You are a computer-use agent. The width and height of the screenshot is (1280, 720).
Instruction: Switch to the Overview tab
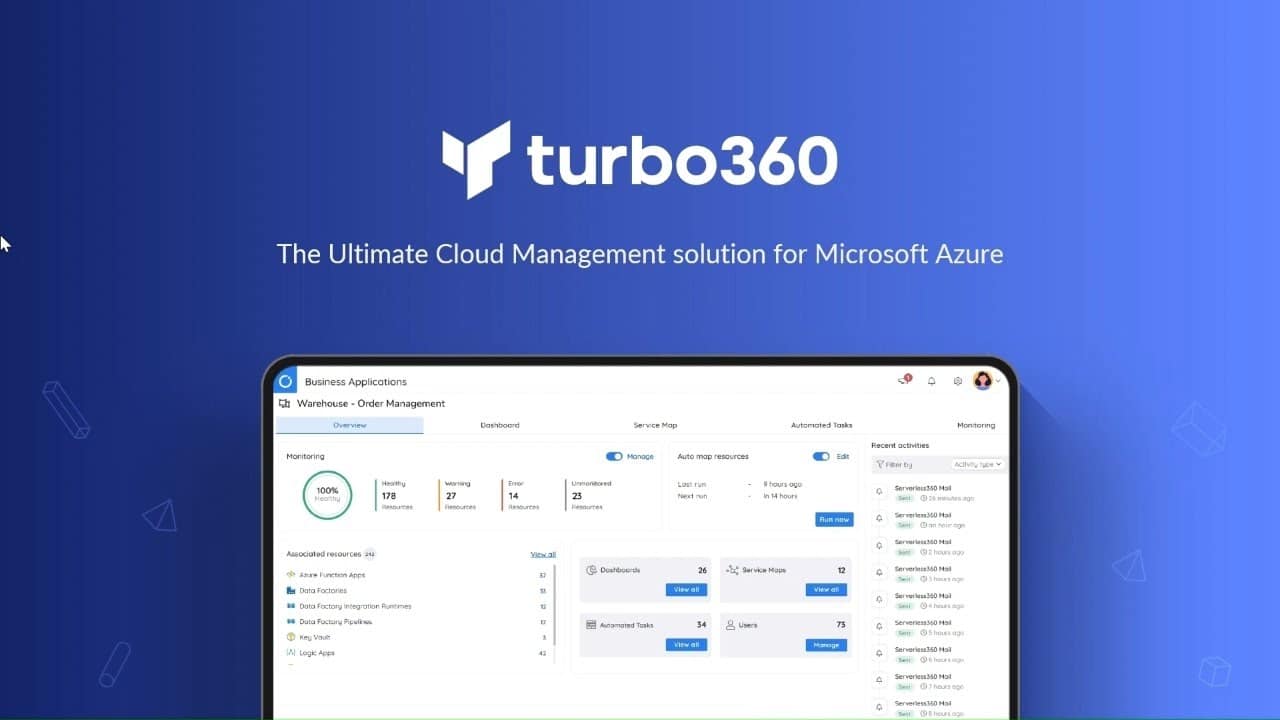coord(350,425)
